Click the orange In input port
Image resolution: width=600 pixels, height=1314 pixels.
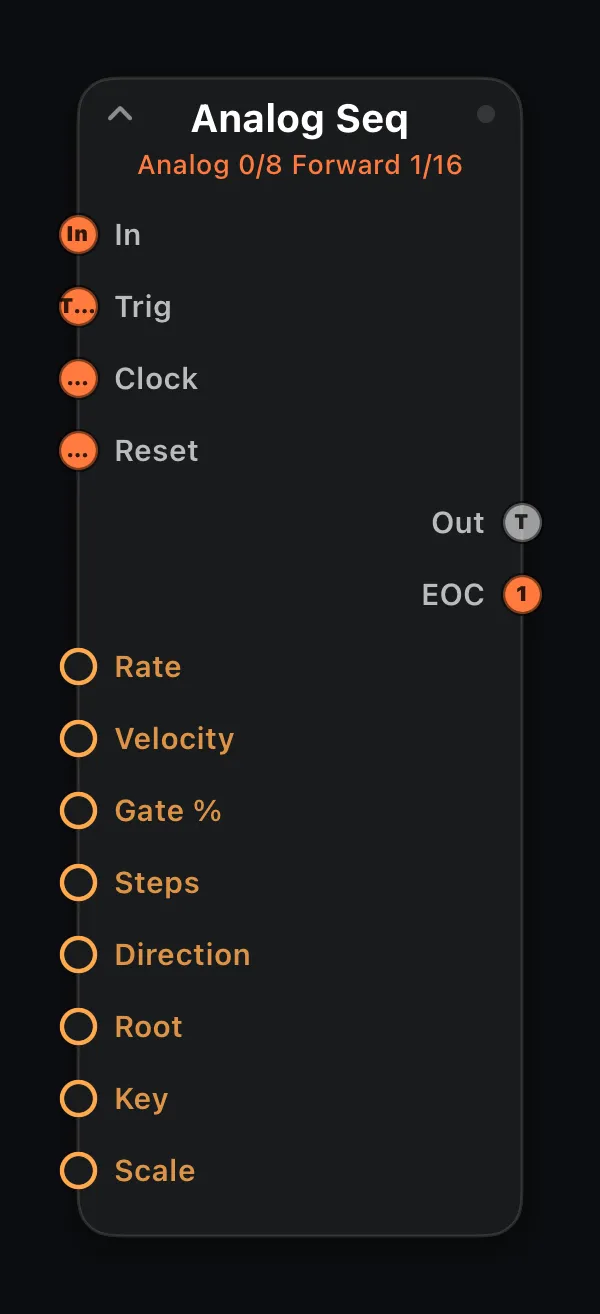pyautogui.click(x=78, y=235)
